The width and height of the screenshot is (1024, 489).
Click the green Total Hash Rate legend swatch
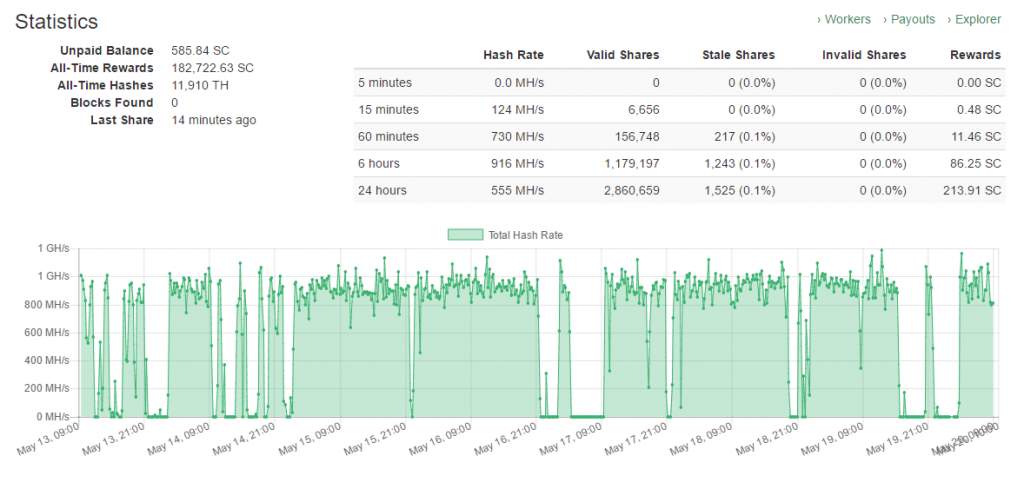pyautogui.click(x=465, y=234)
